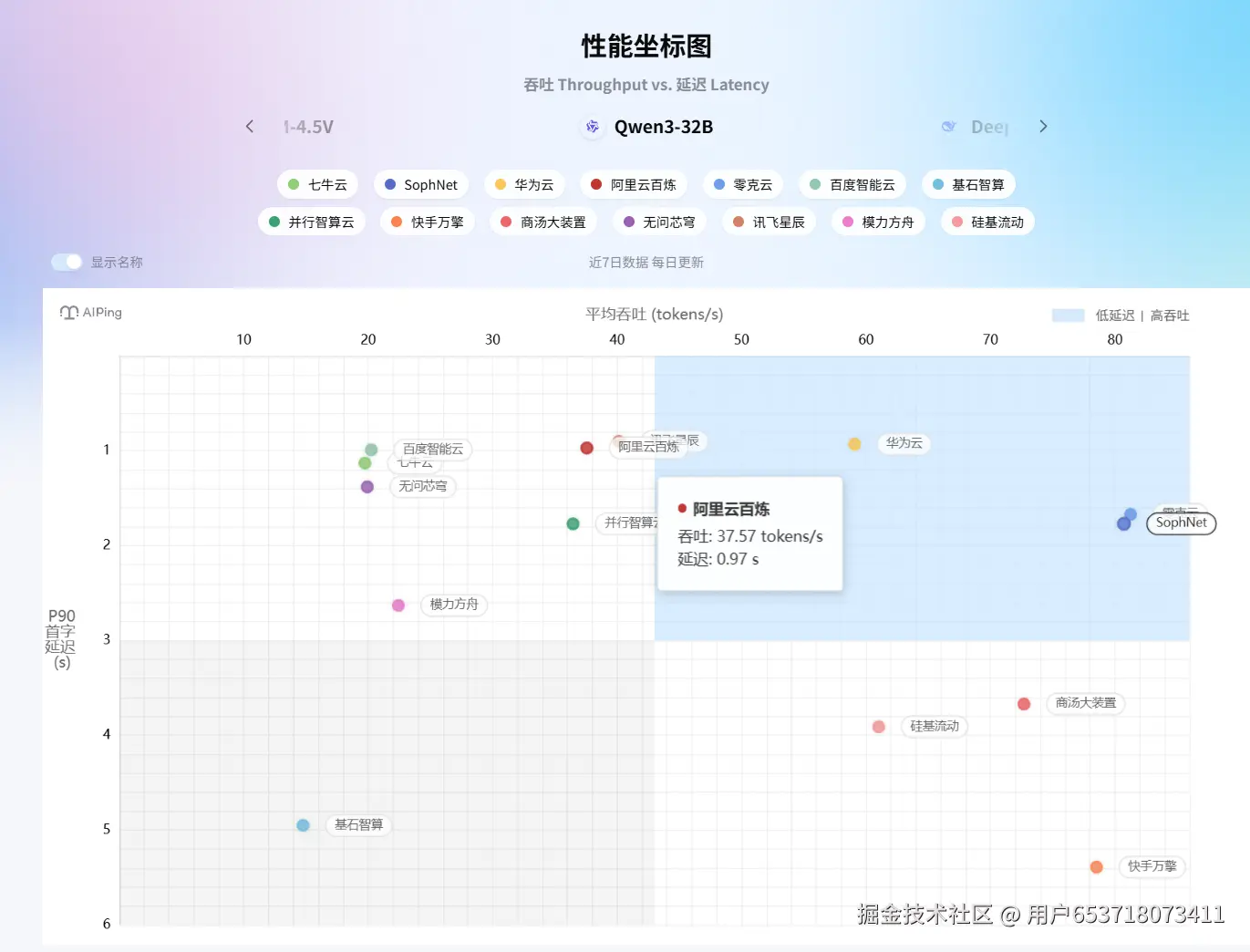The image size is (1250, 952).
Task: Go to previous model with left chevron
Action: 250,127
